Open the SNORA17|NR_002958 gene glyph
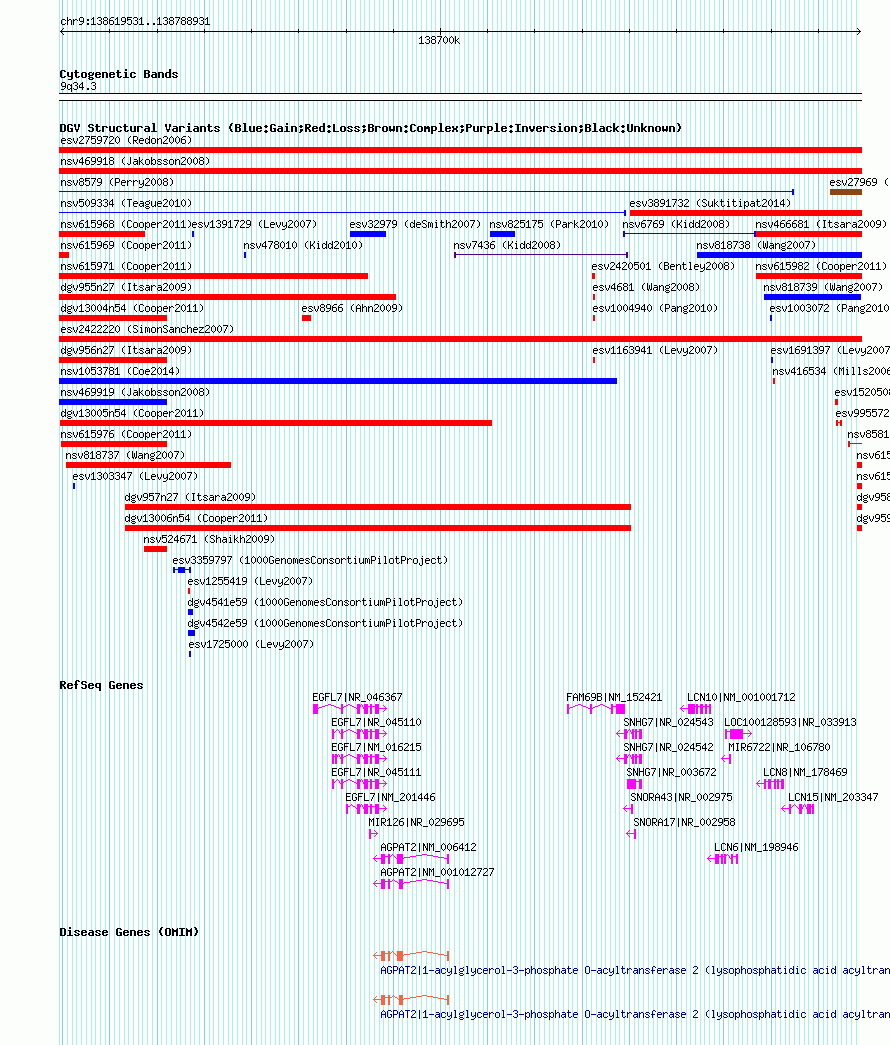 point(631,834)
